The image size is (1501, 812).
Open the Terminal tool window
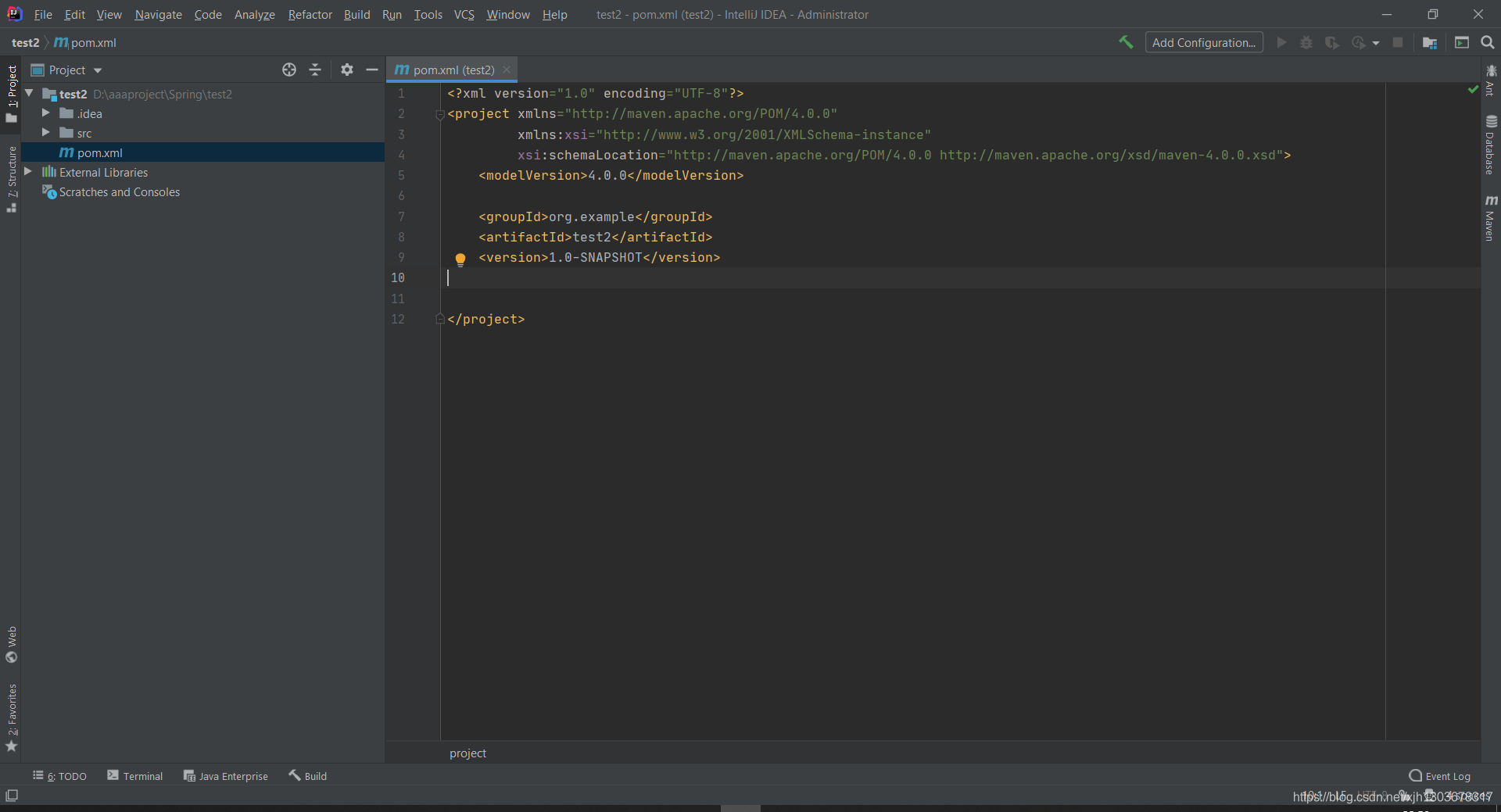pos(135,775)
